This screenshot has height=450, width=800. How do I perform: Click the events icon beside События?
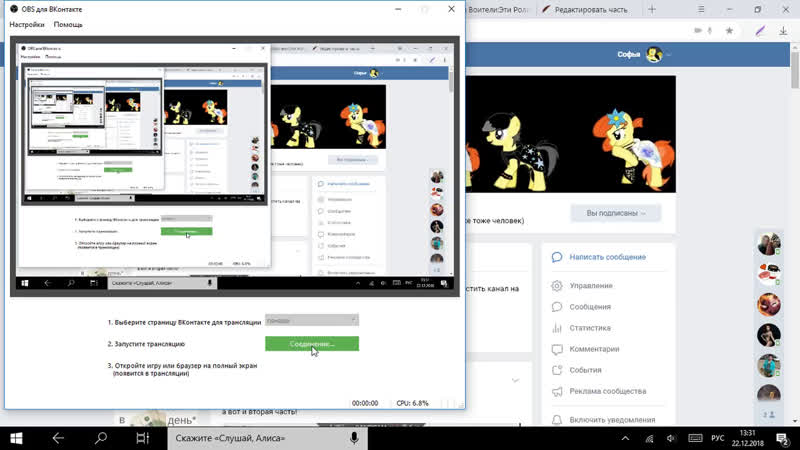557,370
